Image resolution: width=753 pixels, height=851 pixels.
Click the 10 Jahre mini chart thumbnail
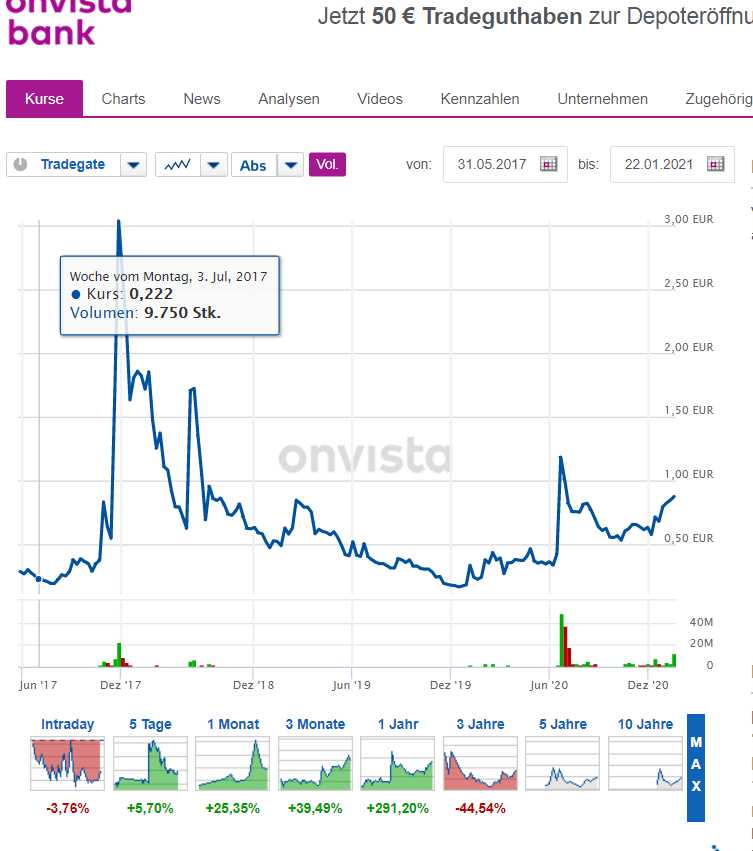coord(646,763)
